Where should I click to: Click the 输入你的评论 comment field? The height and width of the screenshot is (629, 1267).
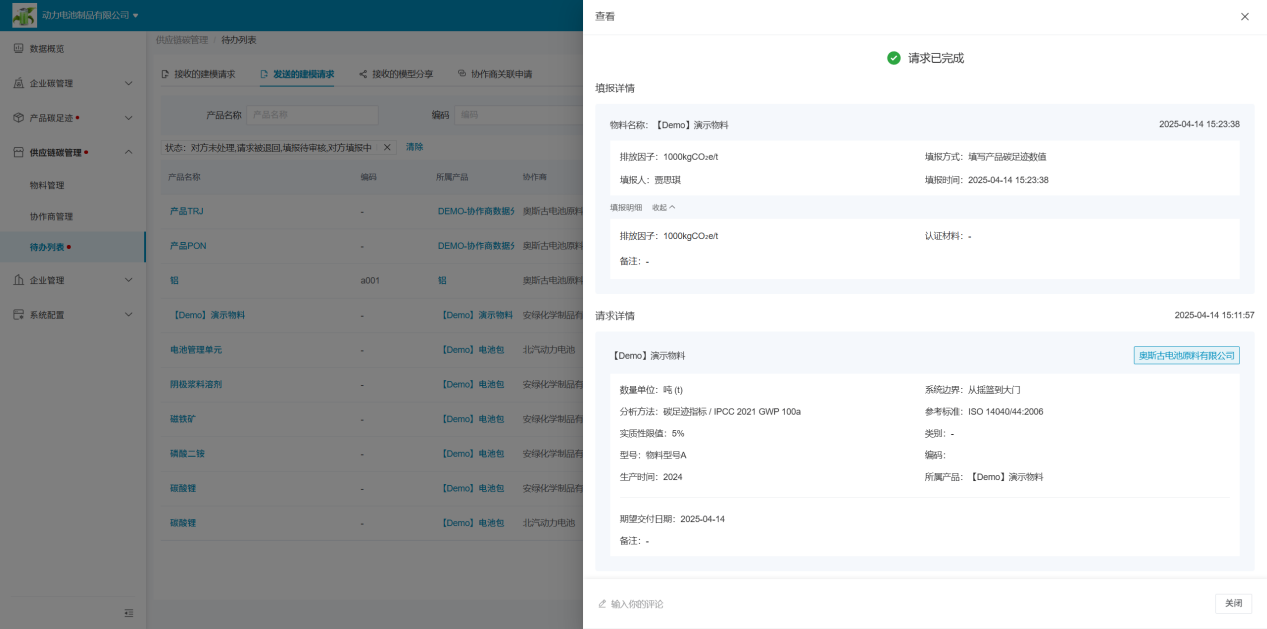coord(637,604)
